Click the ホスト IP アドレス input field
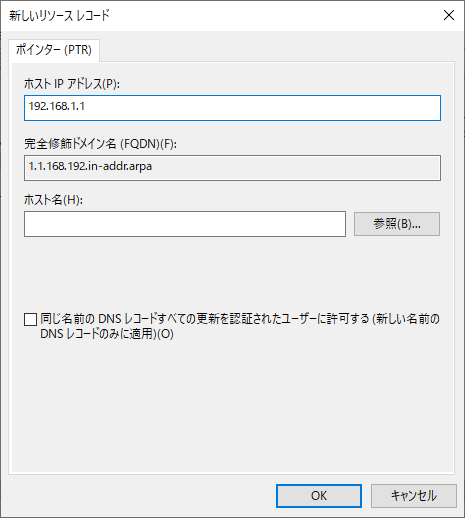The height and width of the screenshot is (518, 465). click(232, 108)
